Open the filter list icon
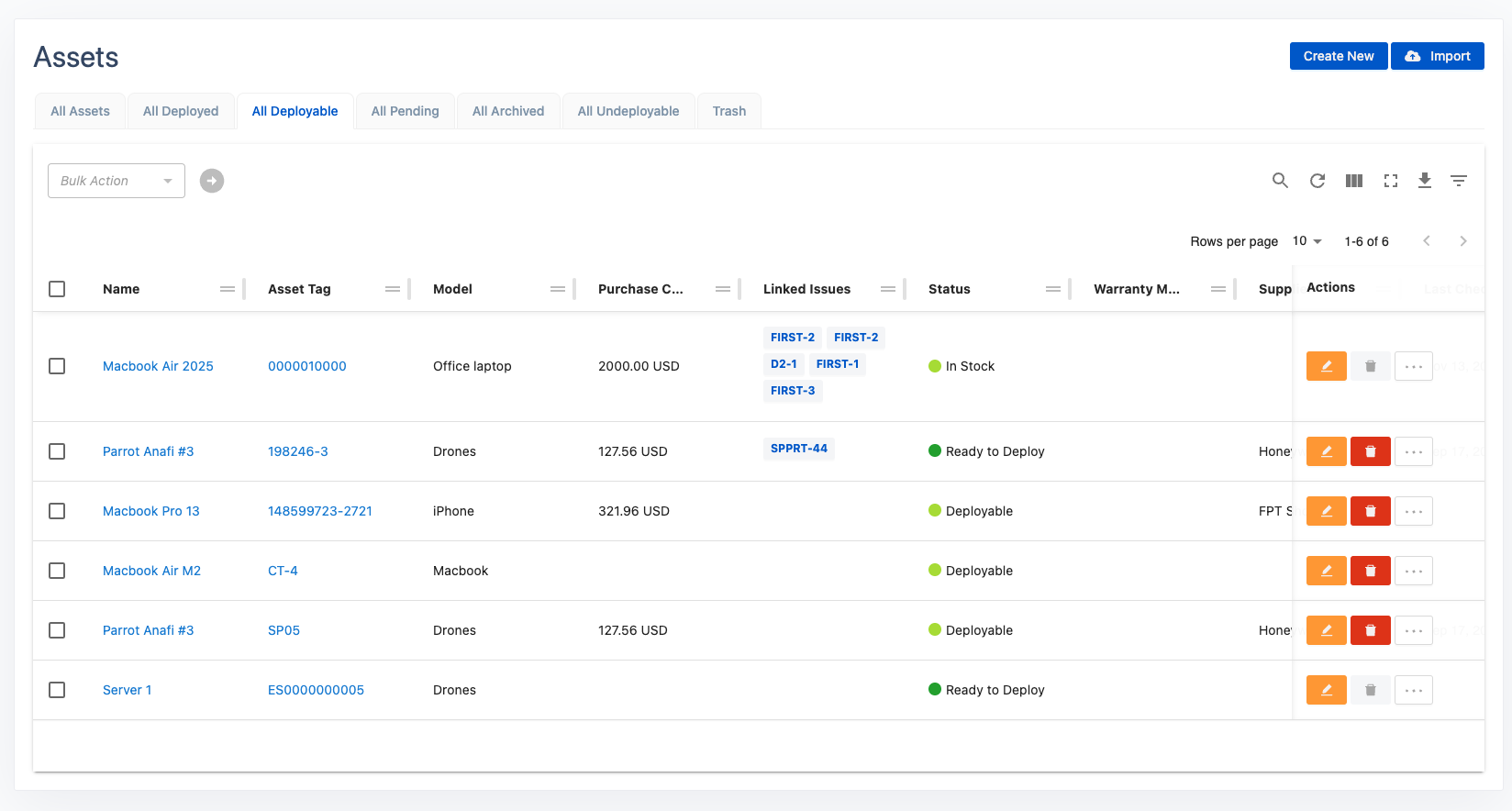This screenshot has width=1512, height=811. (x=1459, y=181)
